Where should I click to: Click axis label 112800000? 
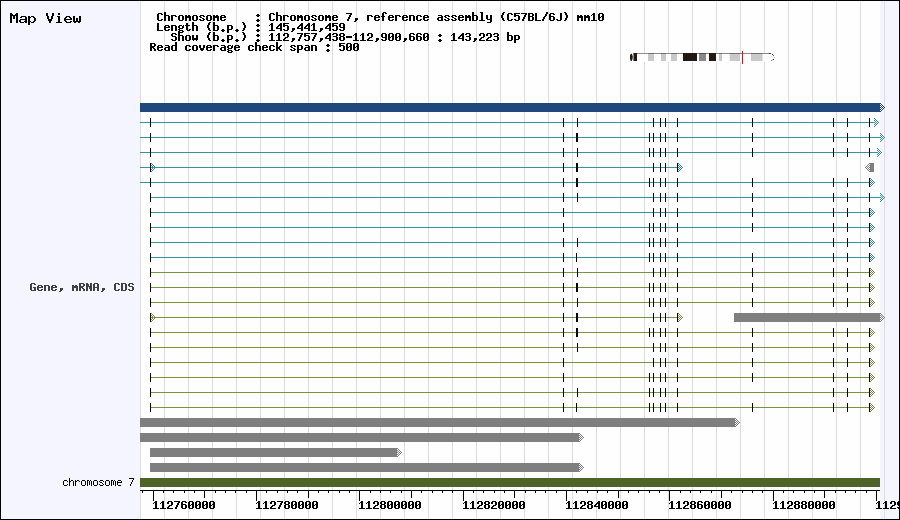pos(390,505)
